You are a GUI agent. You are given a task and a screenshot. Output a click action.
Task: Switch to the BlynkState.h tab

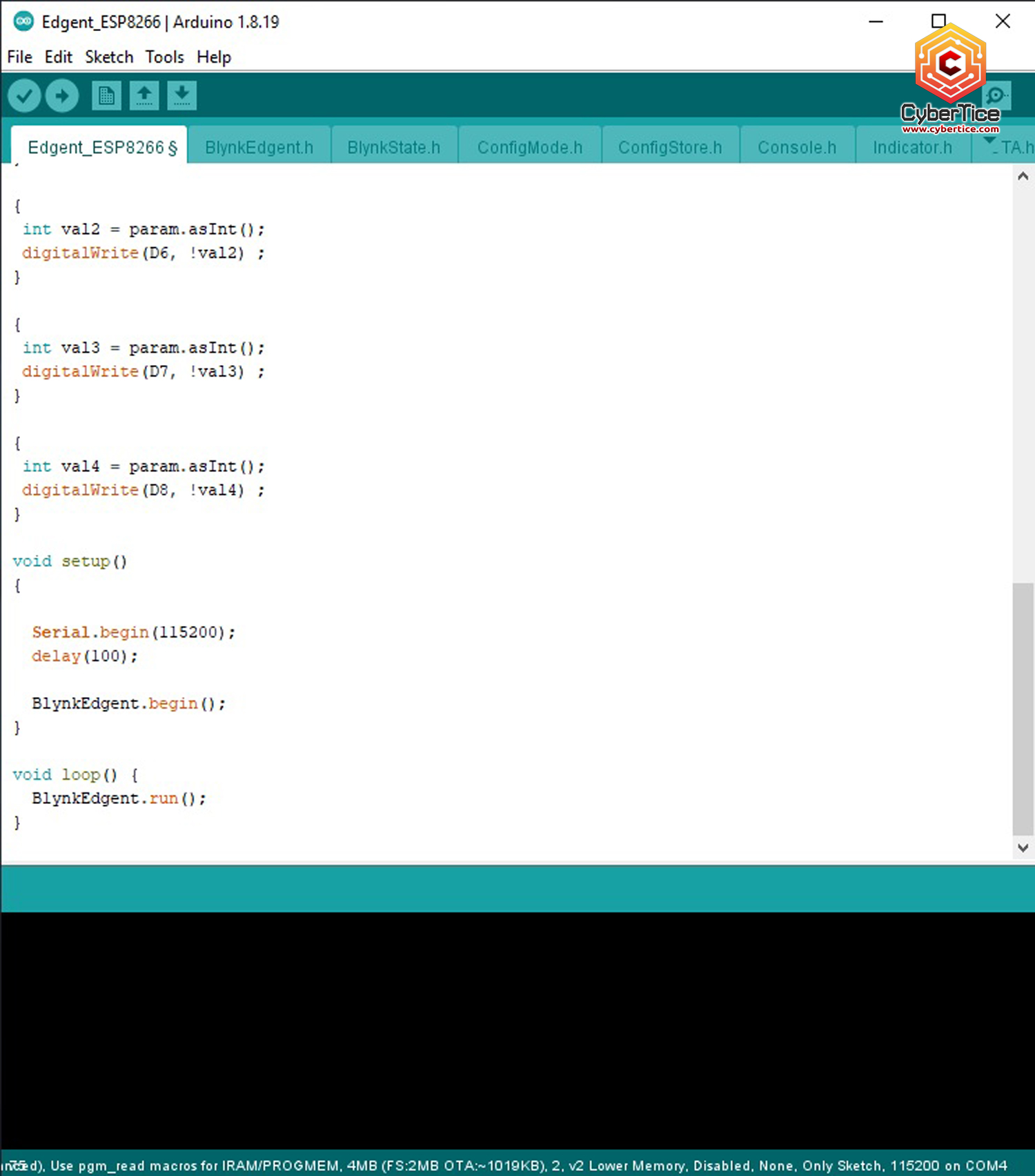coord(393,148)
